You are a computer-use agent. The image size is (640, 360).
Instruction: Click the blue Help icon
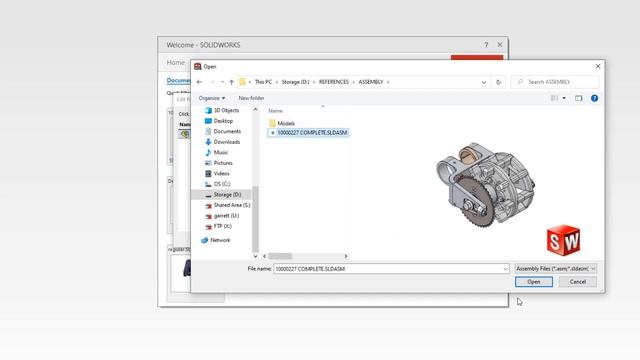594,98
